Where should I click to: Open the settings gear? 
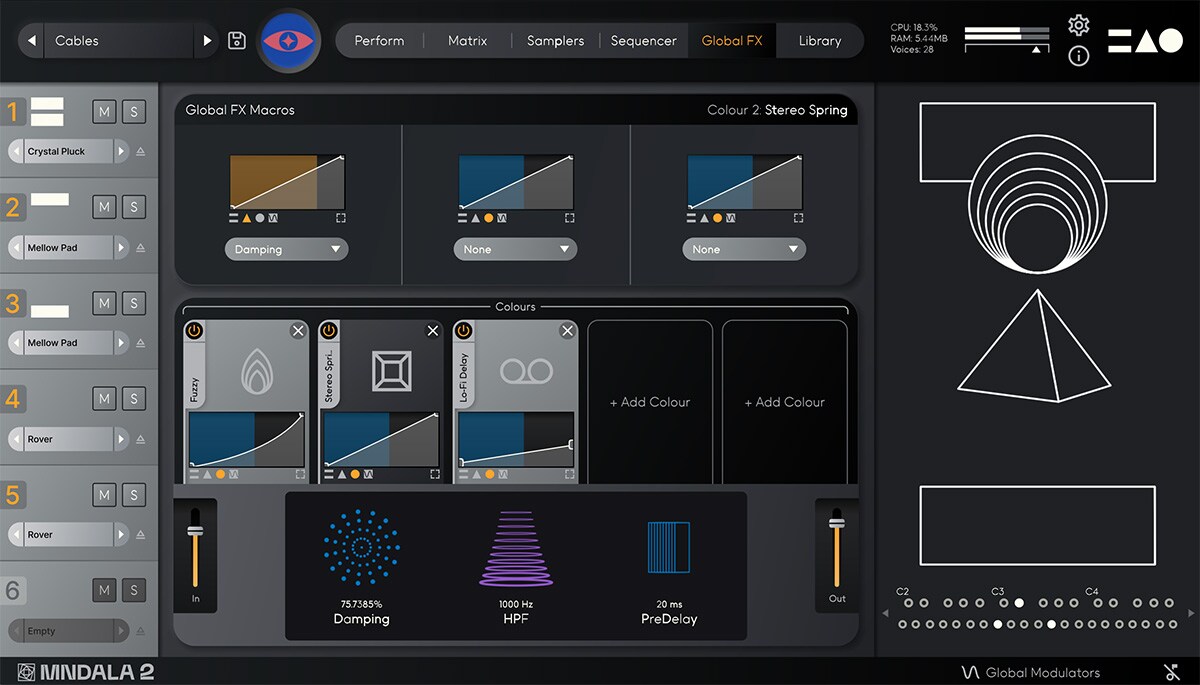click(x=1078, y=25)
